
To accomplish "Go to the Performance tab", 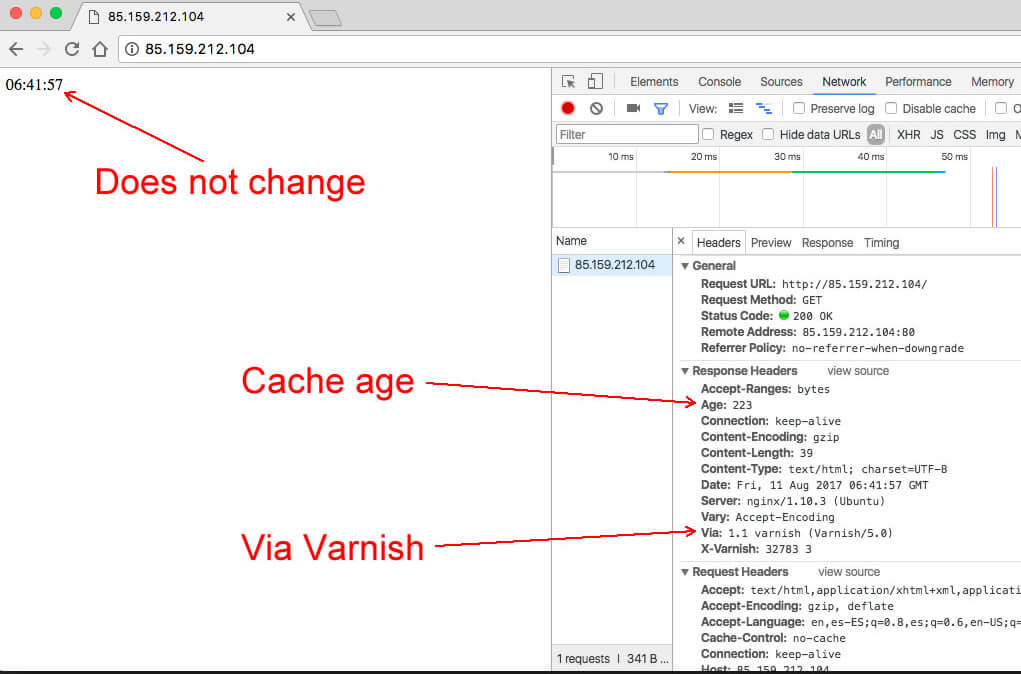I will [x=918, y=81].
